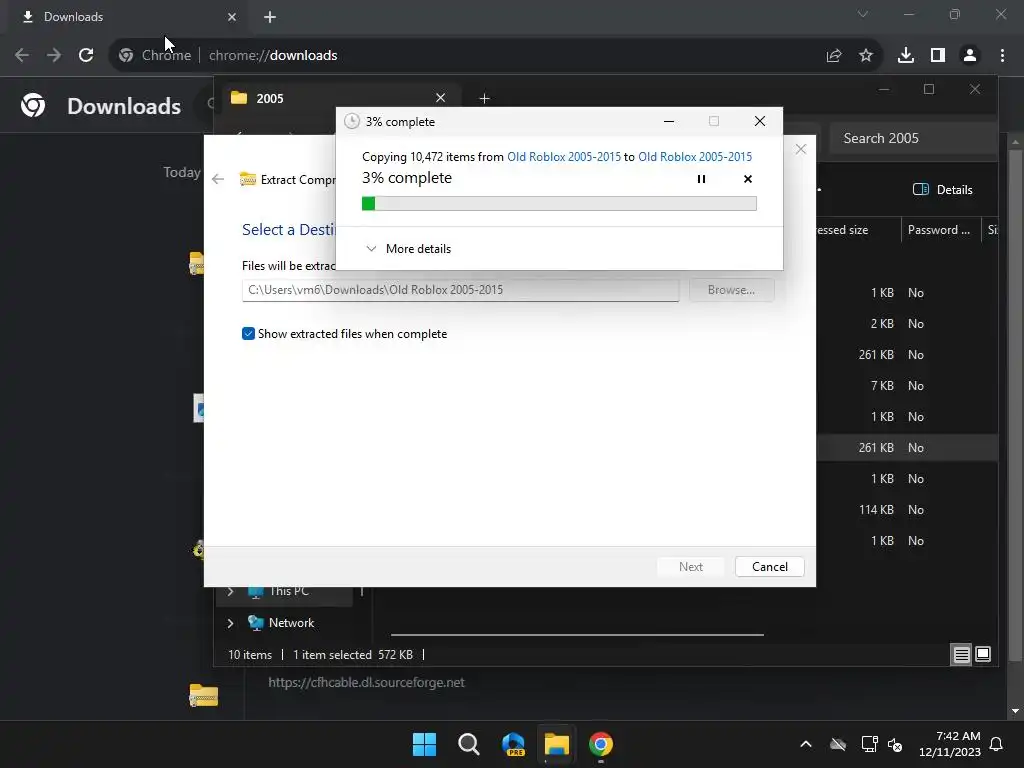Image resolution: width=1024 pixels, height=768 pixels.
Task: Close the 2005 File Explorer tab
Action: click(441, 98)
